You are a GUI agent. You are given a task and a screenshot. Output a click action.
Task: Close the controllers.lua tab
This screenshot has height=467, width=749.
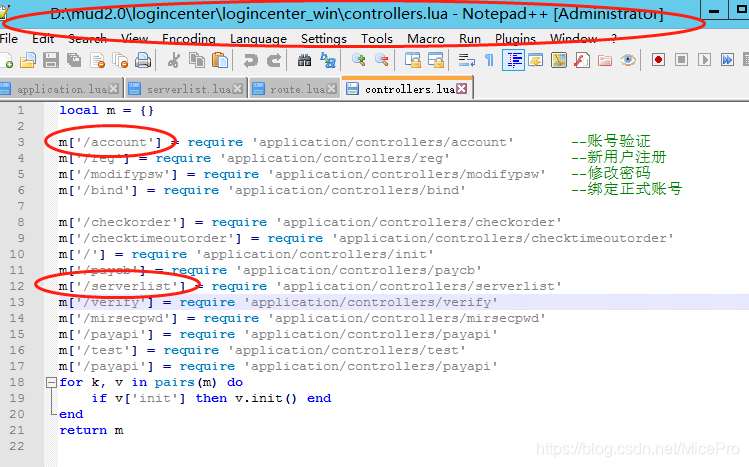pos(461,89)
